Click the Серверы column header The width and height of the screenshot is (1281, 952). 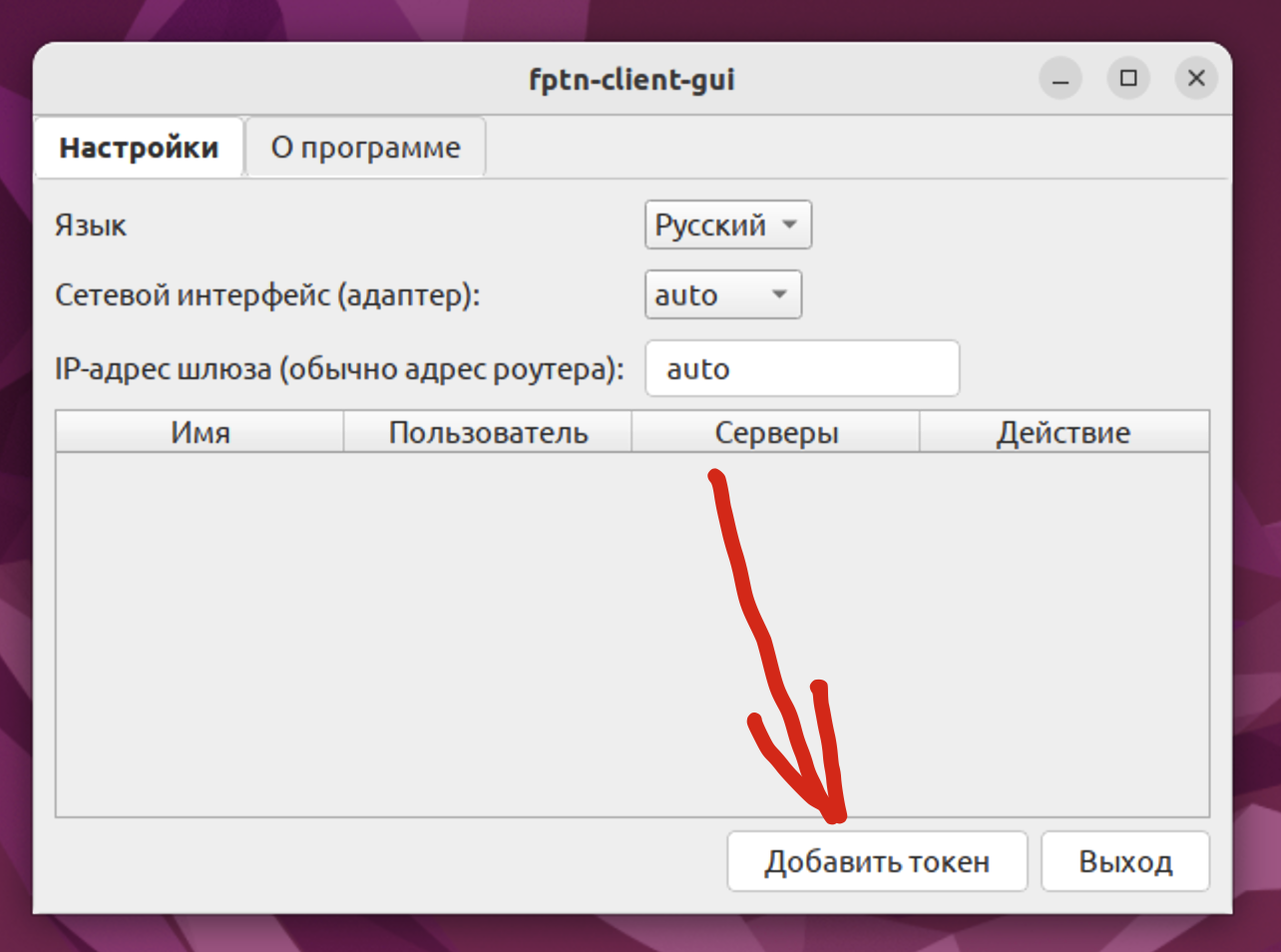click(775, 432)
